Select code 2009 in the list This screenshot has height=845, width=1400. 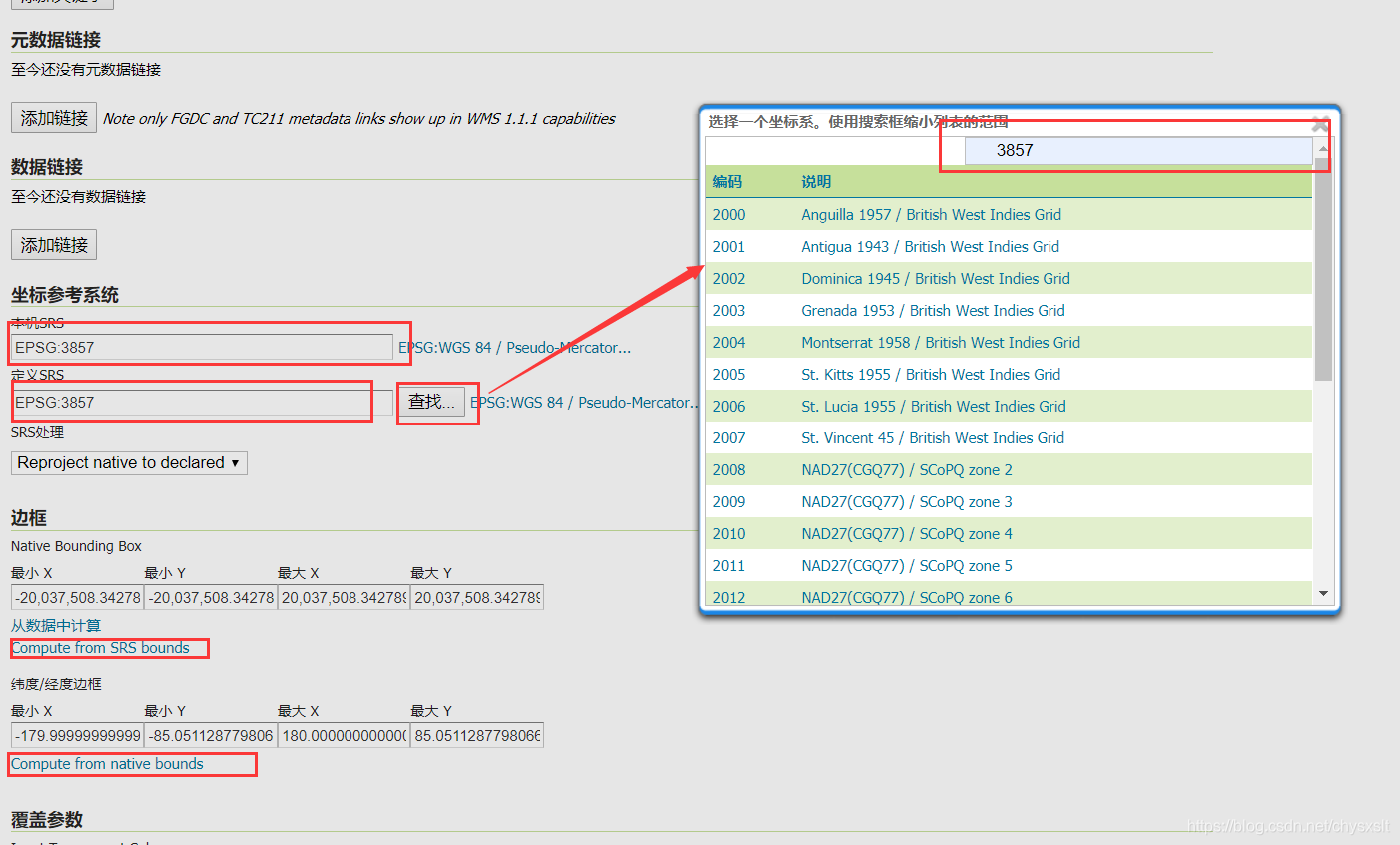click(x=729, y=501)
